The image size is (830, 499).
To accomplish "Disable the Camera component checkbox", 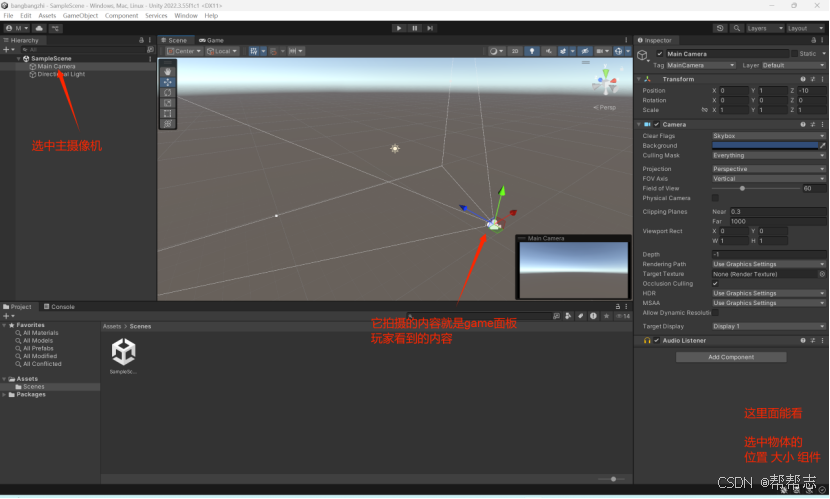I will [656, 124].
